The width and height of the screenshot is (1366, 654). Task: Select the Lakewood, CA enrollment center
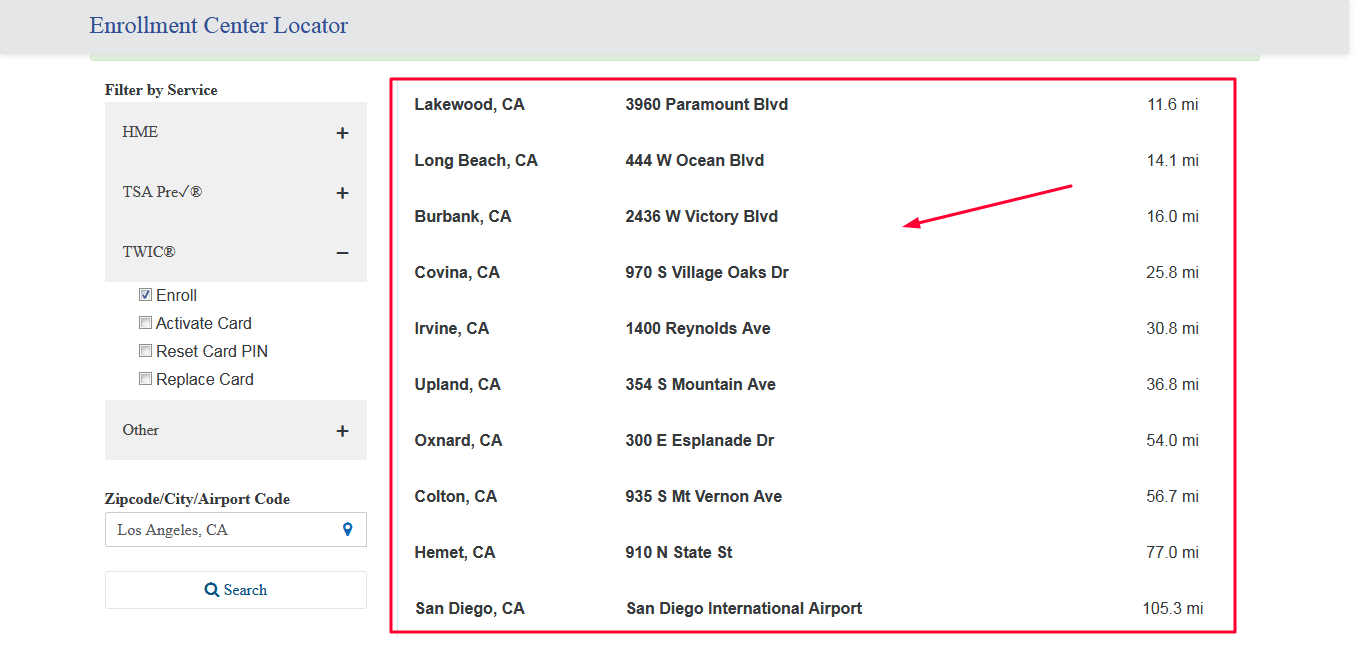point(812,104)
